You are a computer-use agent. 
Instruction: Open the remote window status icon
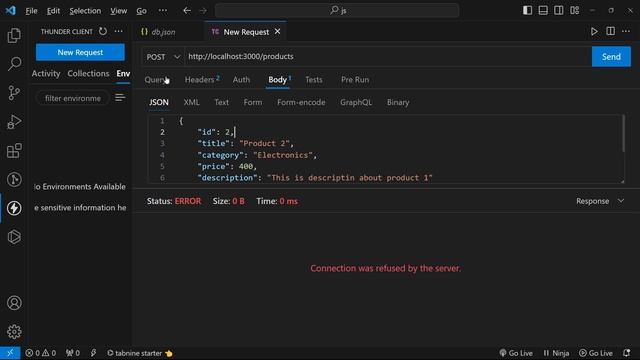(x=10, y=353)
